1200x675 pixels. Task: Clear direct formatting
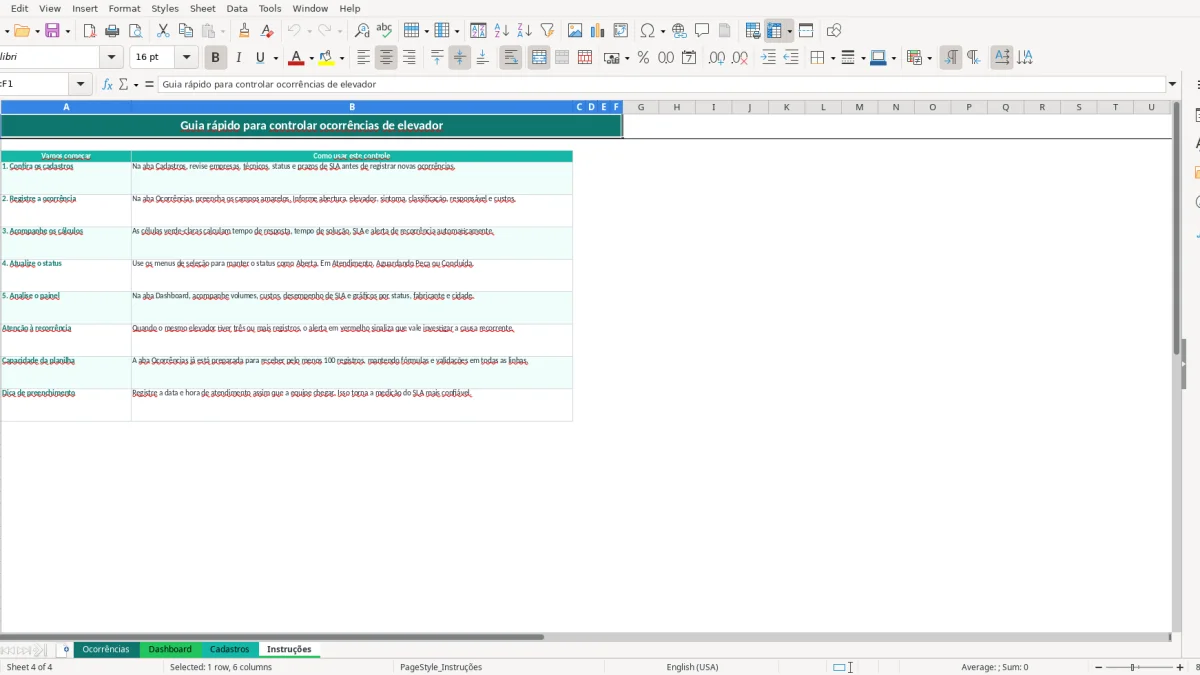point(266,31)
